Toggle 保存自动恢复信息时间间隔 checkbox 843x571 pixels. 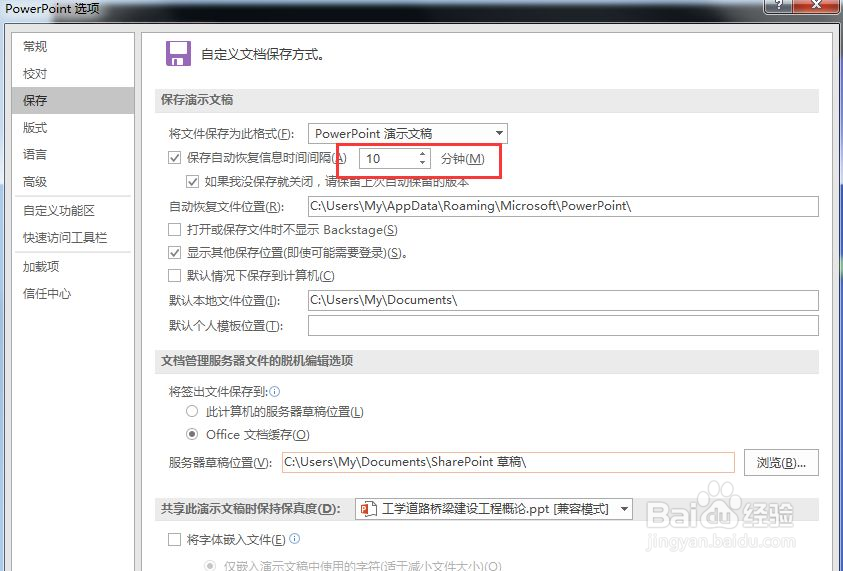point(174,158)
